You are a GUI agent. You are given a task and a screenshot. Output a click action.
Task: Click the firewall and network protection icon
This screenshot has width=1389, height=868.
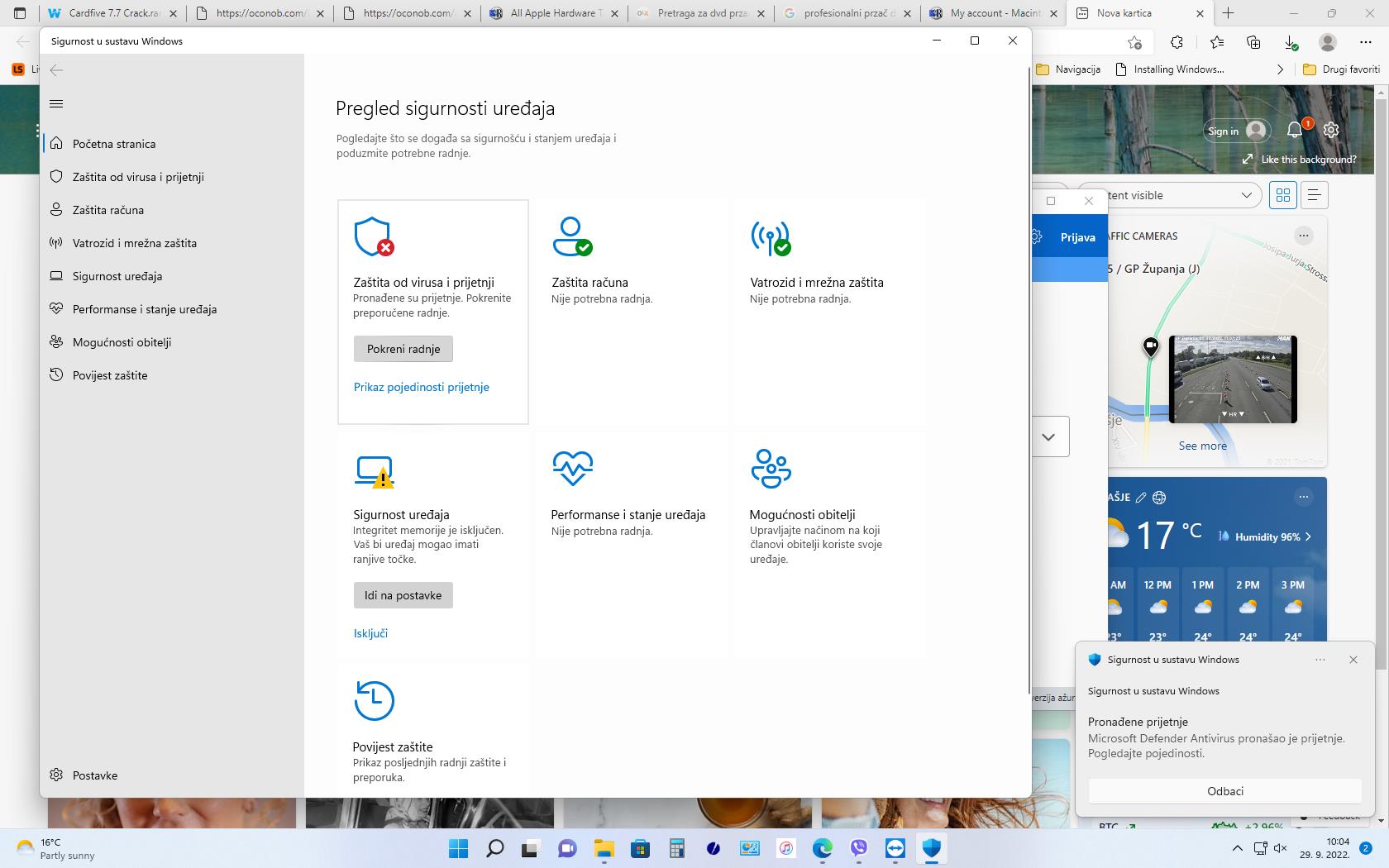[x=771, y=237]
